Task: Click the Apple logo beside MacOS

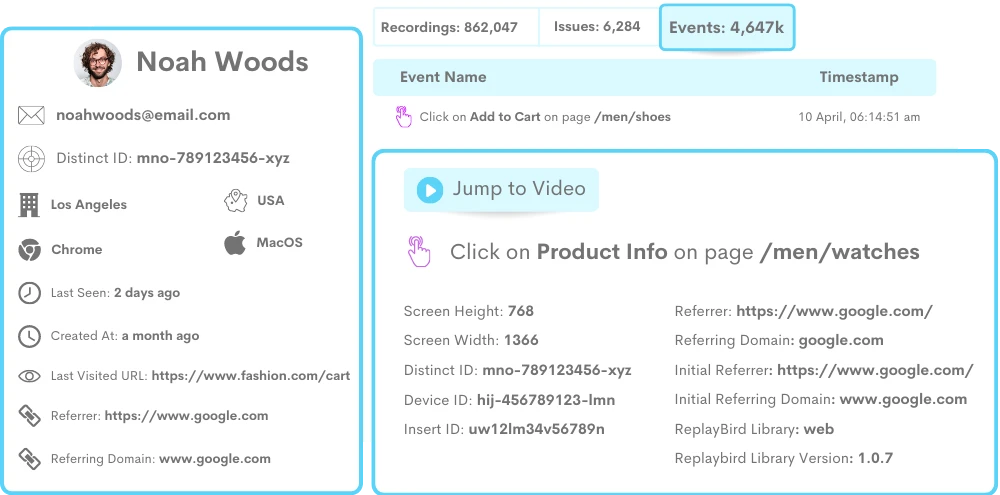Action: tap(235, 243)
